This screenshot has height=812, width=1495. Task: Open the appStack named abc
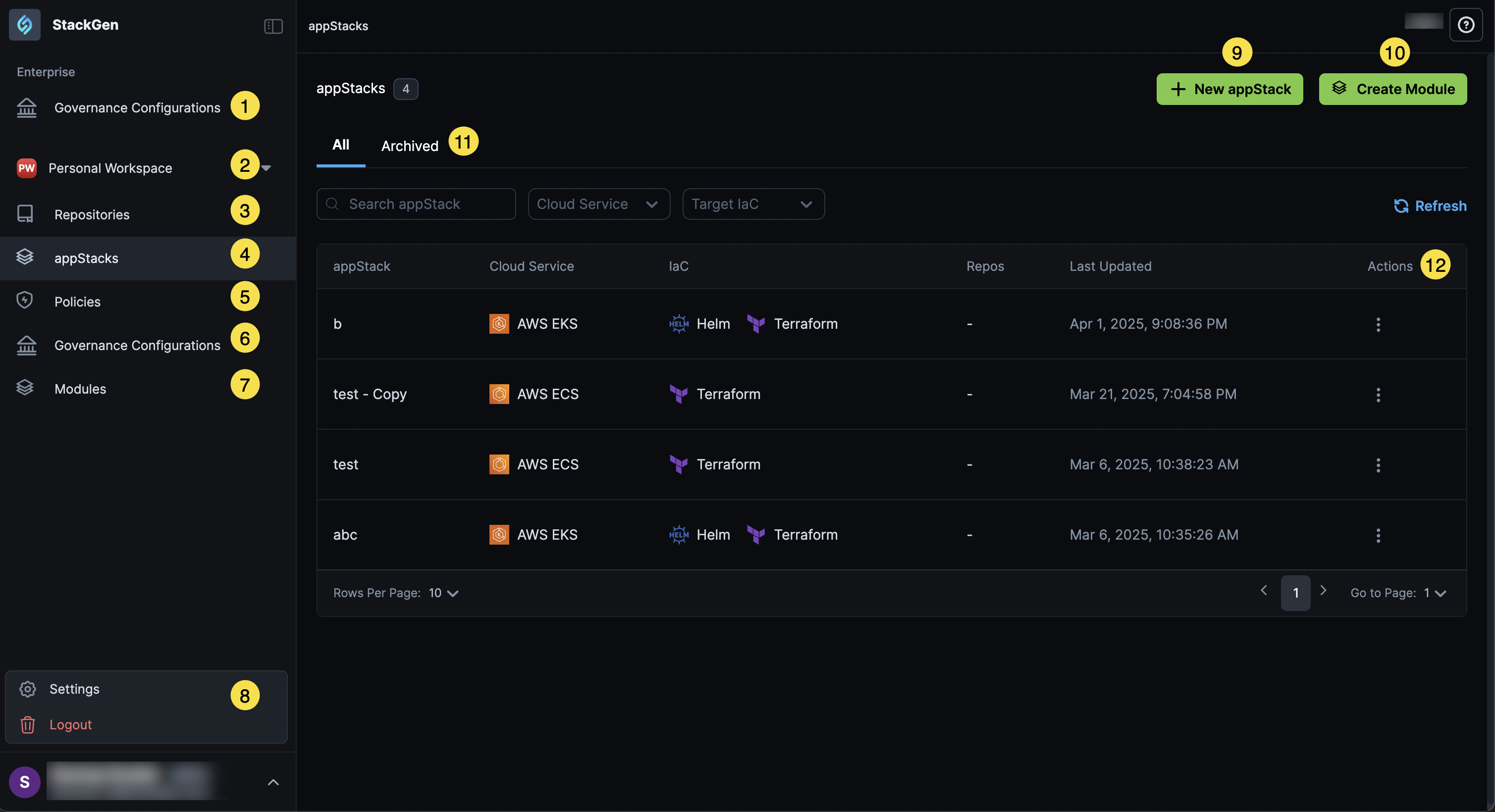click(x=345, y=535)
